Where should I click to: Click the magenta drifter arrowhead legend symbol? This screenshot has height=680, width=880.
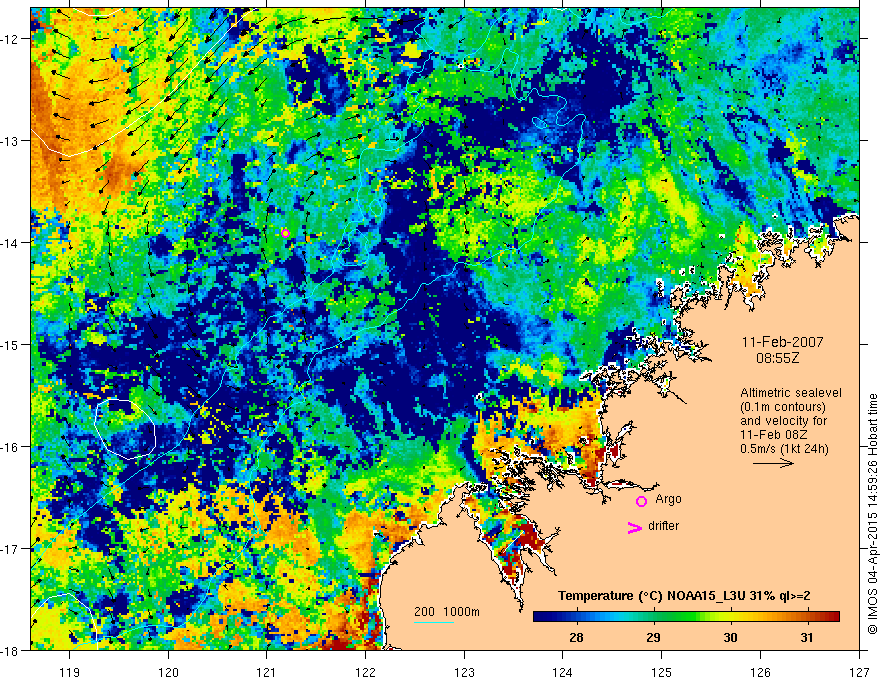click(635, 527)
